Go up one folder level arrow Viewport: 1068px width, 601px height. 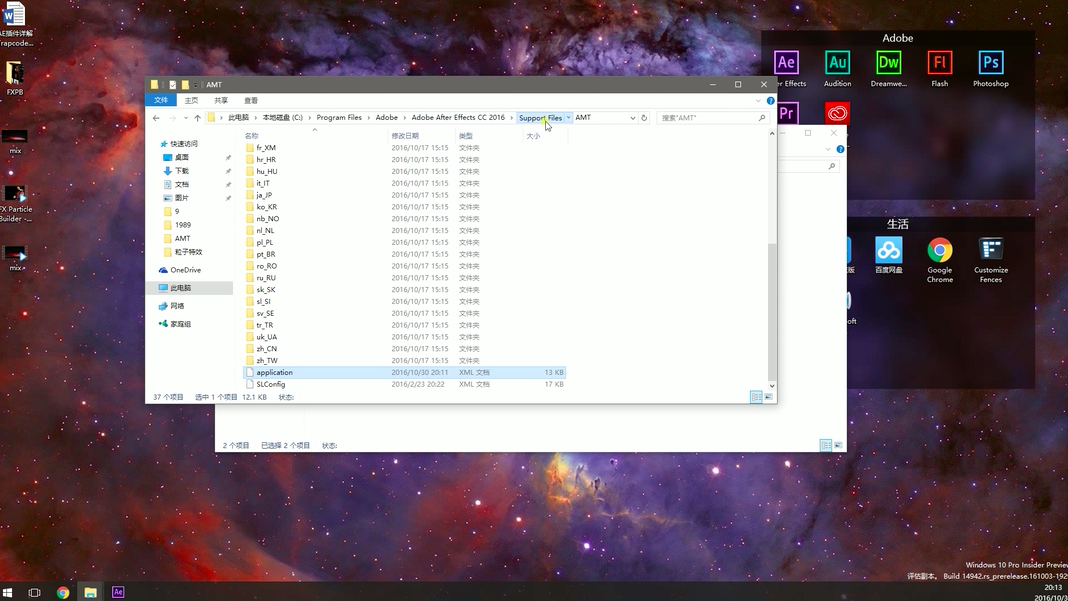[x=198, y=118]
